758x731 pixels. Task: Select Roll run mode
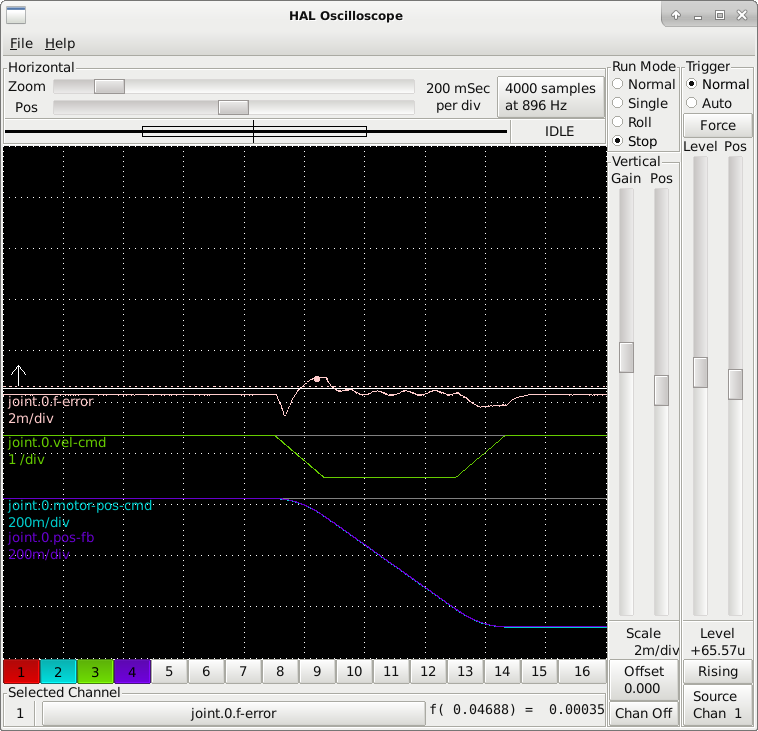coord(632,122)
